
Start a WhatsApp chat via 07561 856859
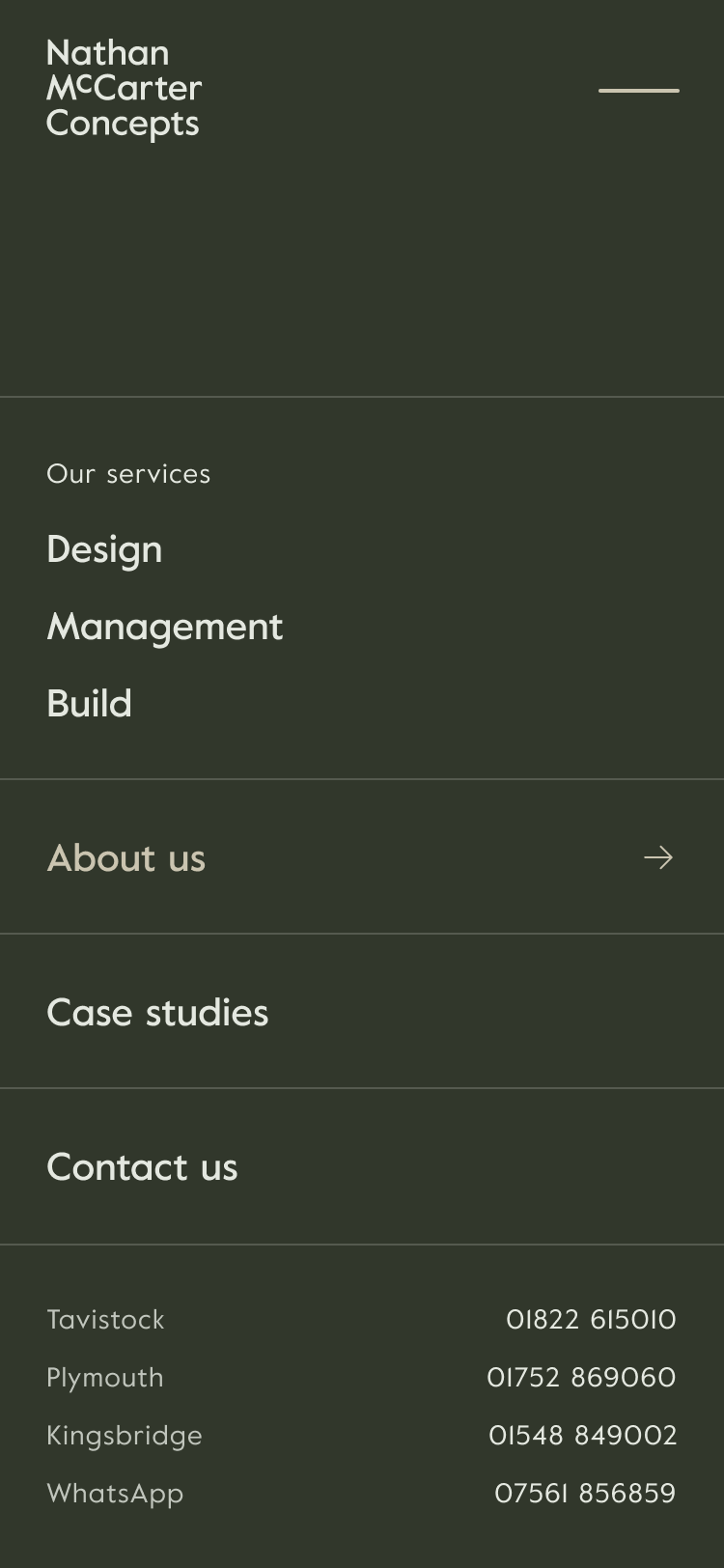click(586, 1493)
